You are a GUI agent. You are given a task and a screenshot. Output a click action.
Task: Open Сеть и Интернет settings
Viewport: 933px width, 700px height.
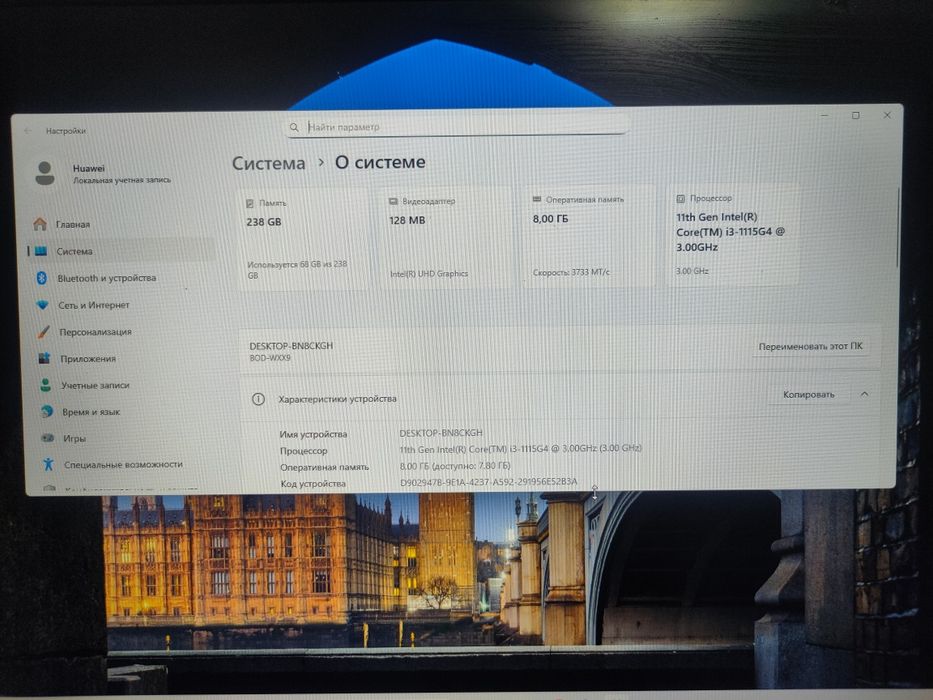point(122,305)
